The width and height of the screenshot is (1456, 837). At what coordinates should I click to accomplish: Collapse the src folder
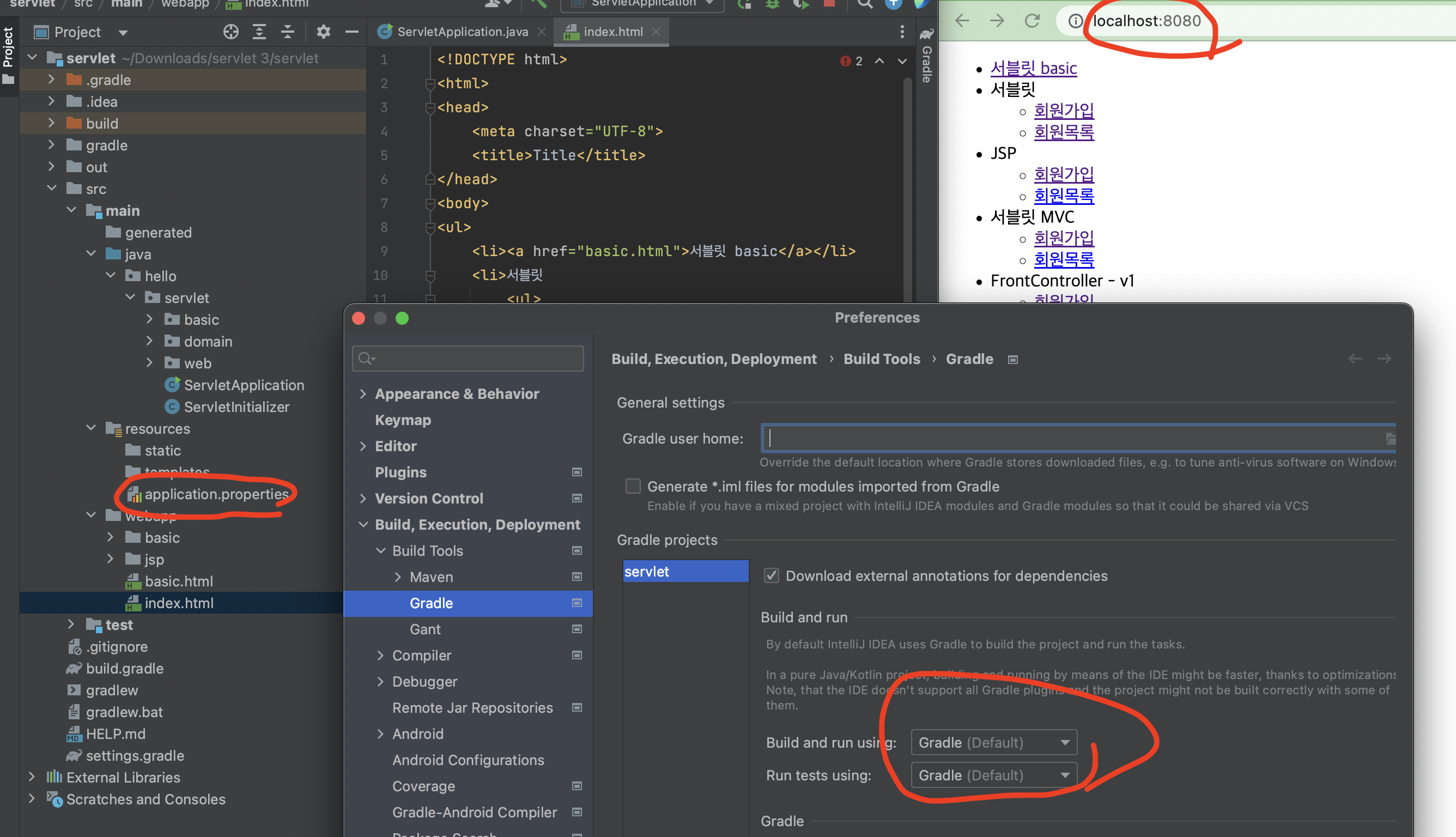[x=52, y=188]
